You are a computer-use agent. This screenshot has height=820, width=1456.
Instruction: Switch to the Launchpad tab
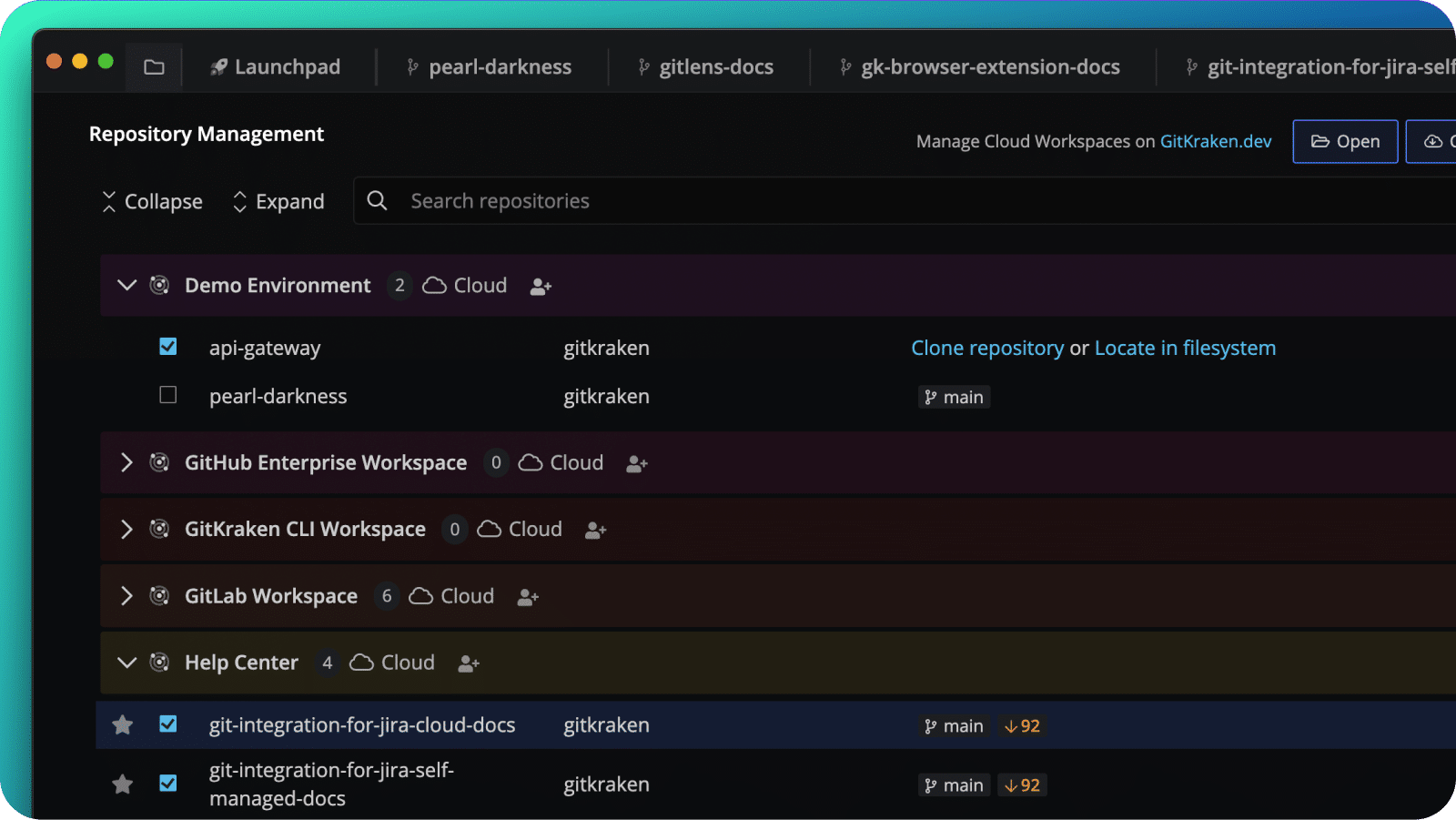pyautogui.click(x=276, y=67)
